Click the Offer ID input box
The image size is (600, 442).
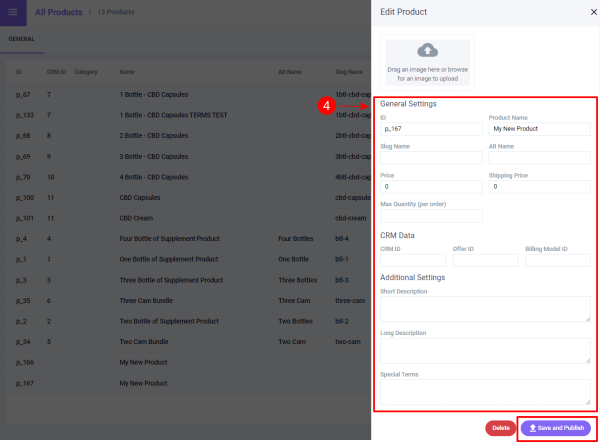point(485,260)
